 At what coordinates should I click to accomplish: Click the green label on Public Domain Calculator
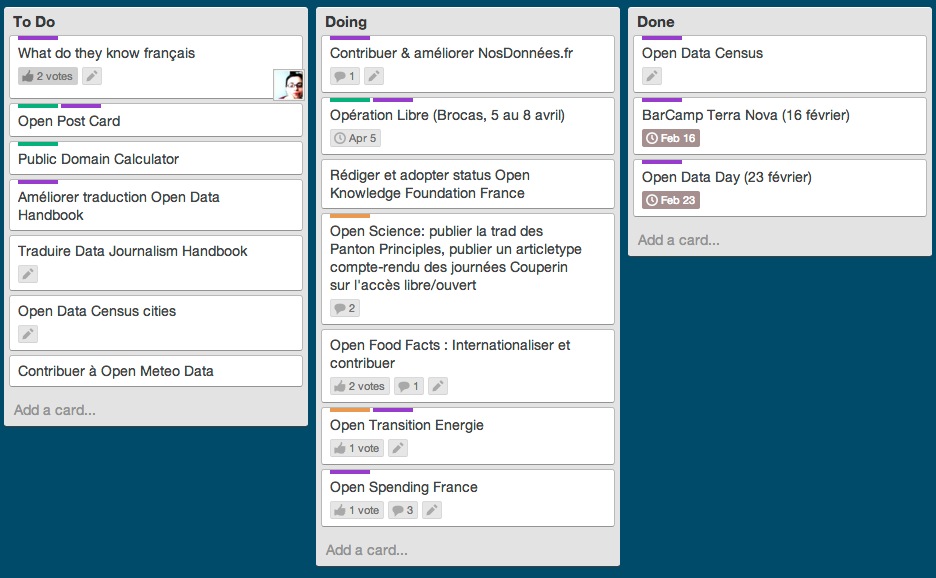click(x=38, y=144)
